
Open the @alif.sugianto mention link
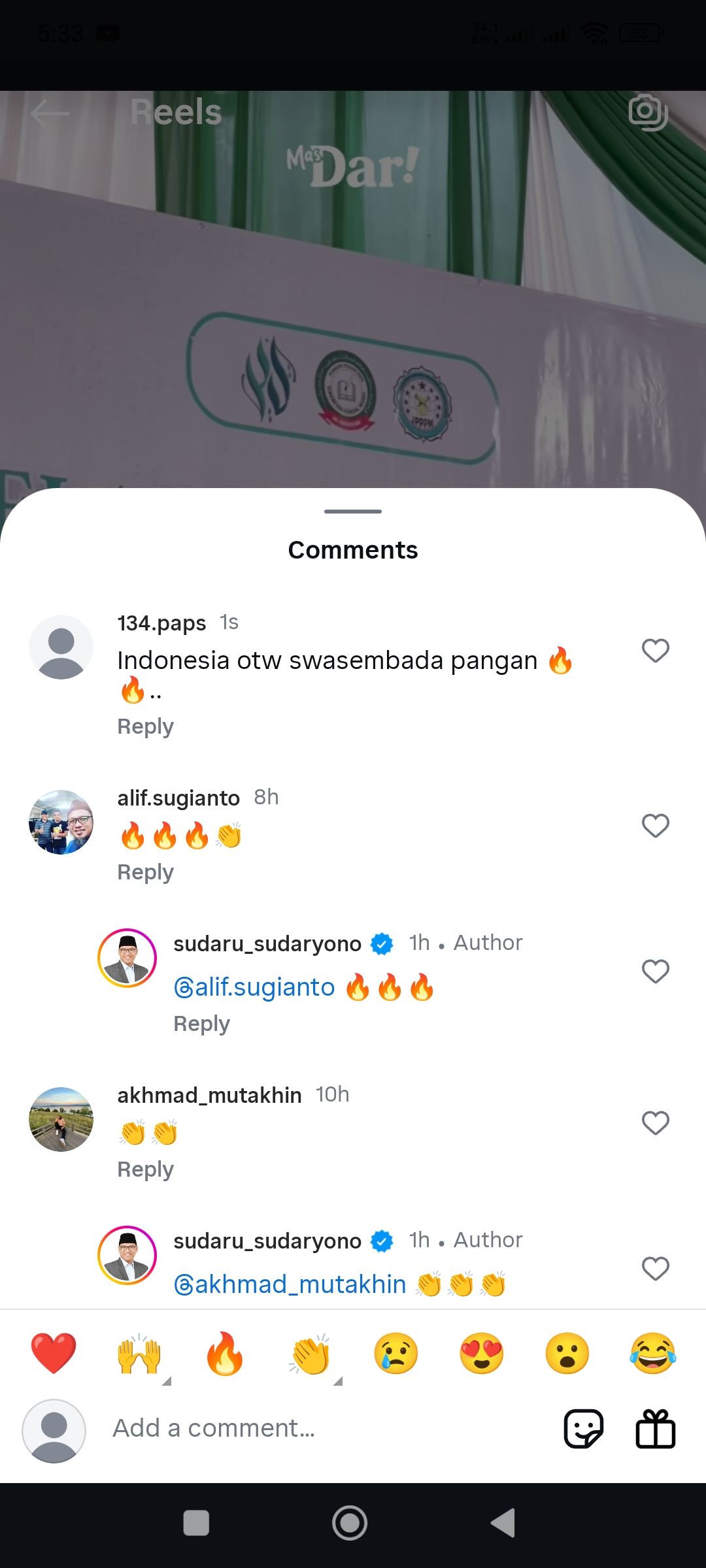coord(254,987)
